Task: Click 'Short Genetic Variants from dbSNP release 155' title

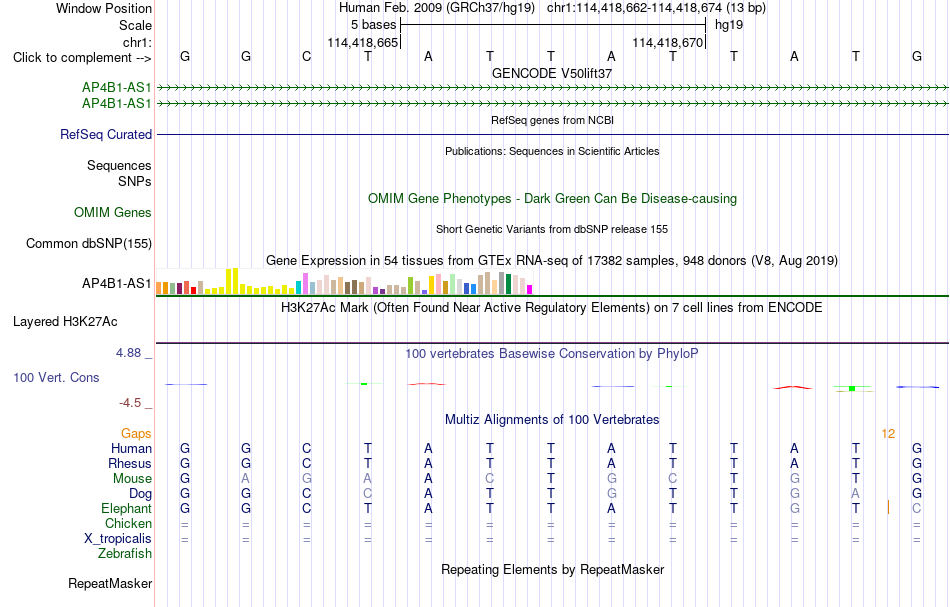Action: [x=552, y=230]
